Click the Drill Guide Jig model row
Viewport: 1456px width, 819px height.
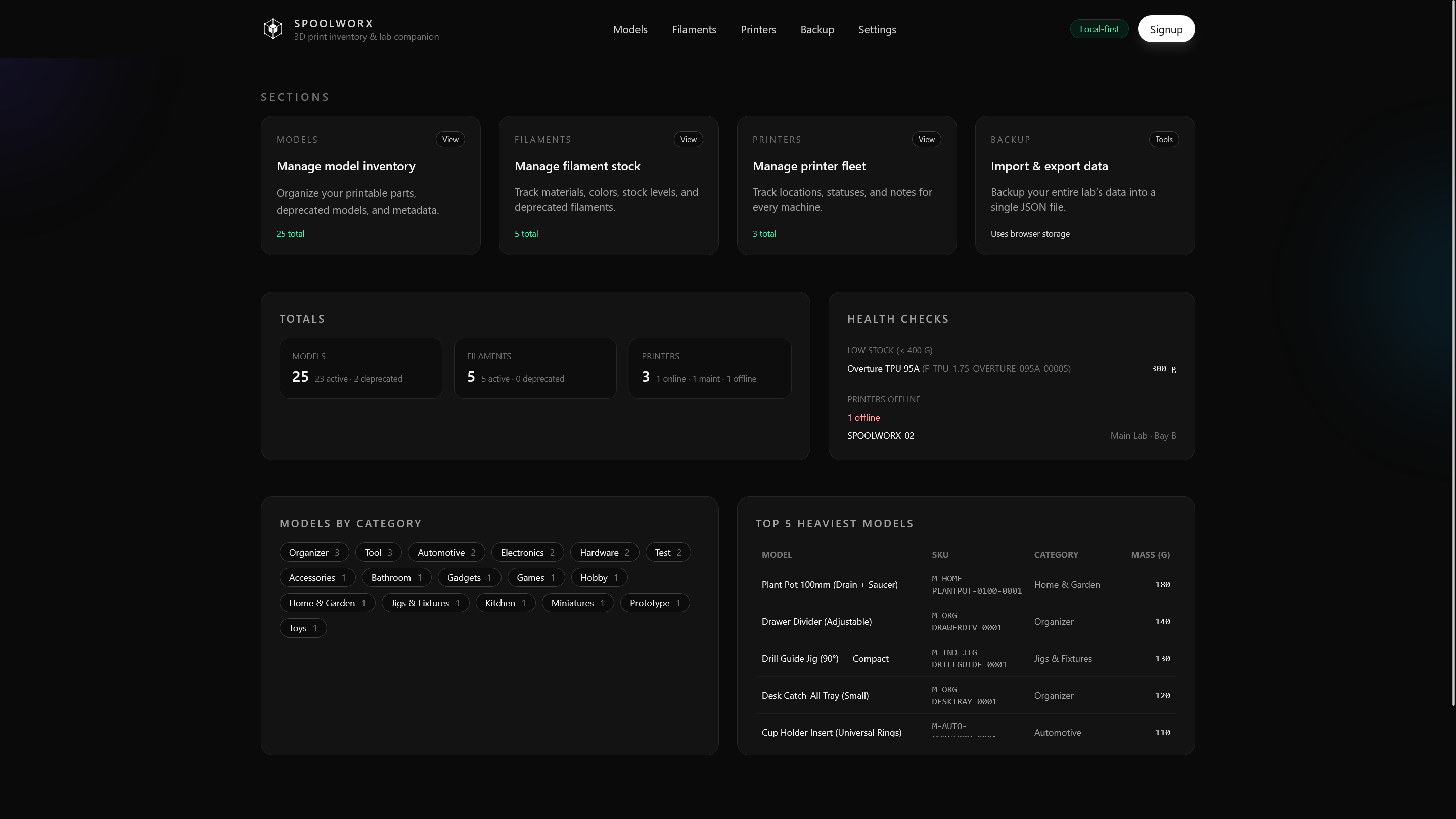(966, 658)
